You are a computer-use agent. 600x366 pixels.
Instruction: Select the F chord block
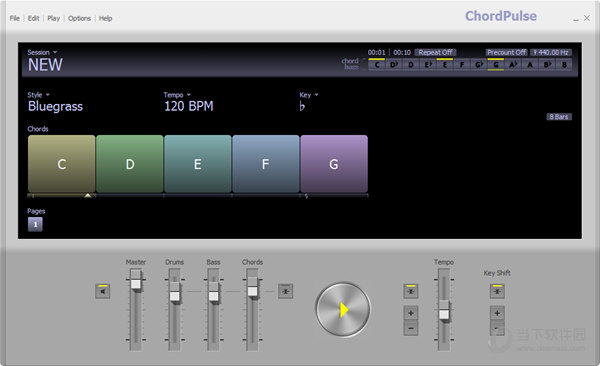tap(266, 164)
